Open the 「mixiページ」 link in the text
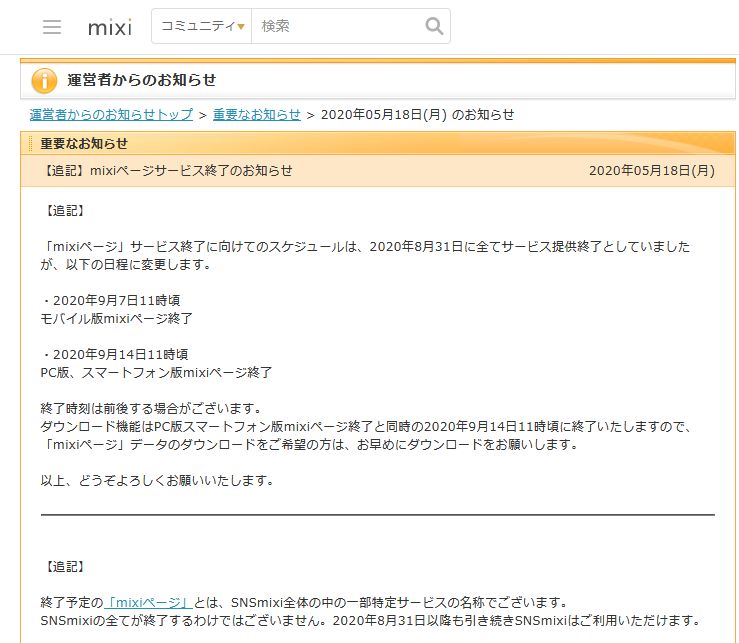This screenshot has width=739, height=643. tap(148, 602)
